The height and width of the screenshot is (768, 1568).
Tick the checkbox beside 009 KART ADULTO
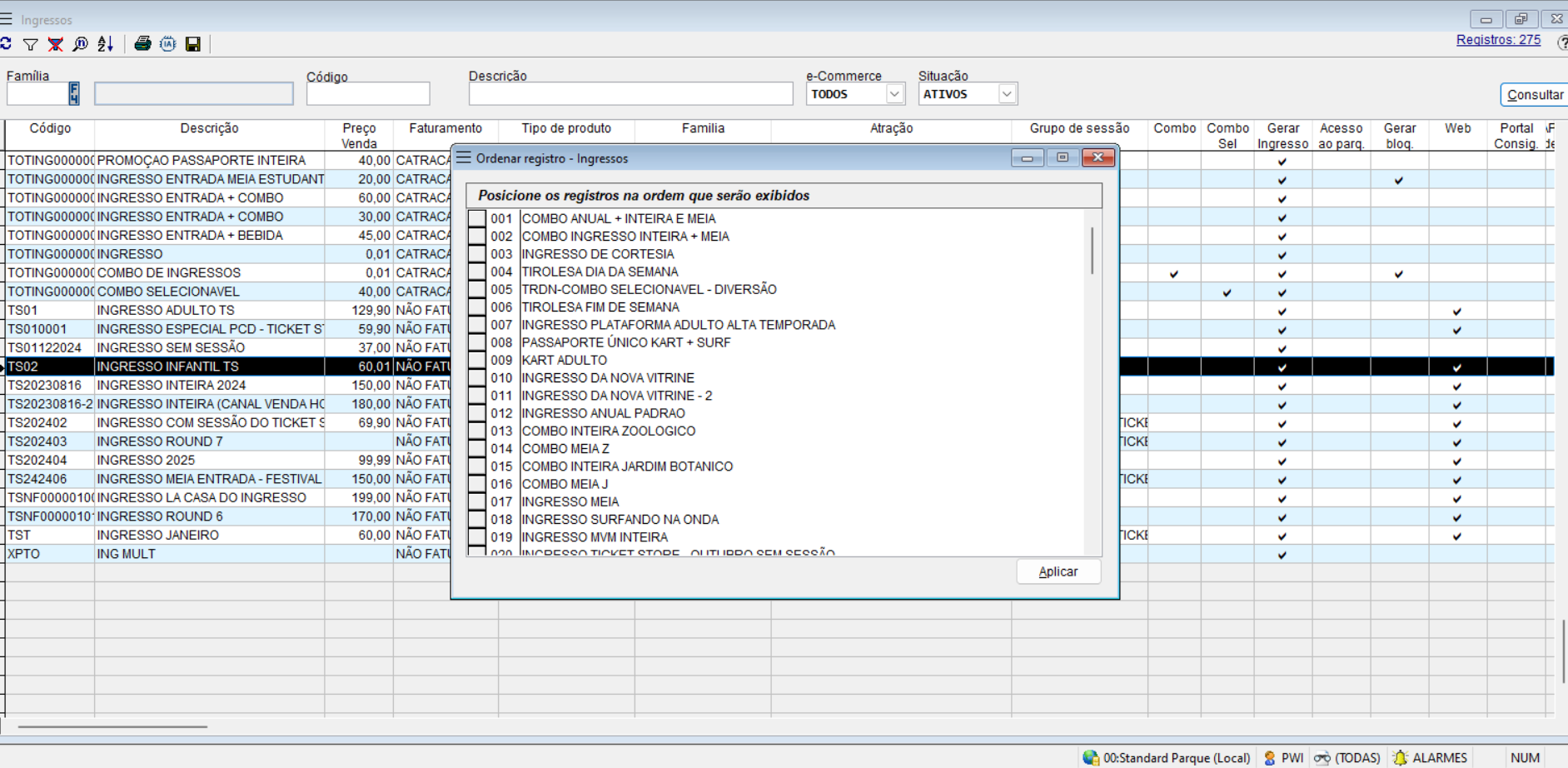[x=477, y=361]
